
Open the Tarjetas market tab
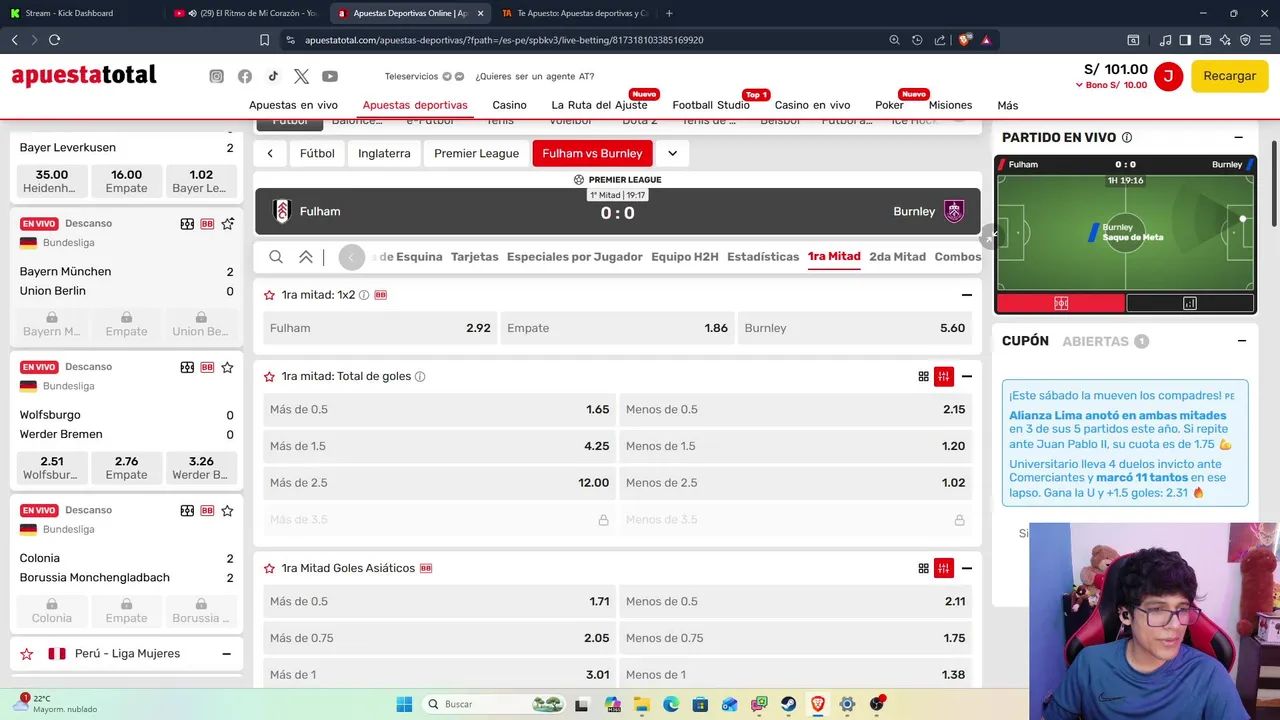475,257
